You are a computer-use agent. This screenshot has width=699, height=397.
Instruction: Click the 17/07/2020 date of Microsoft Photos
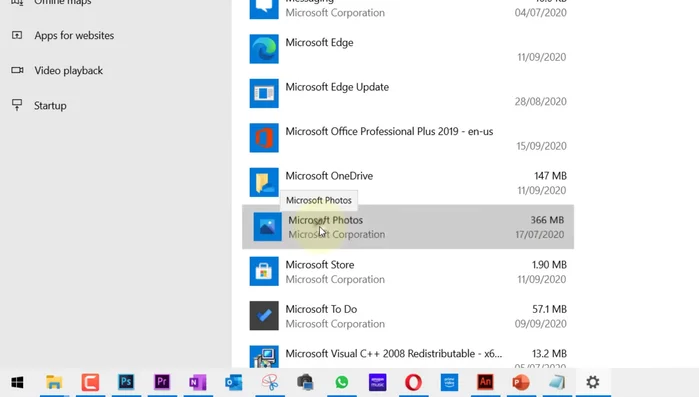pos(539,234)
